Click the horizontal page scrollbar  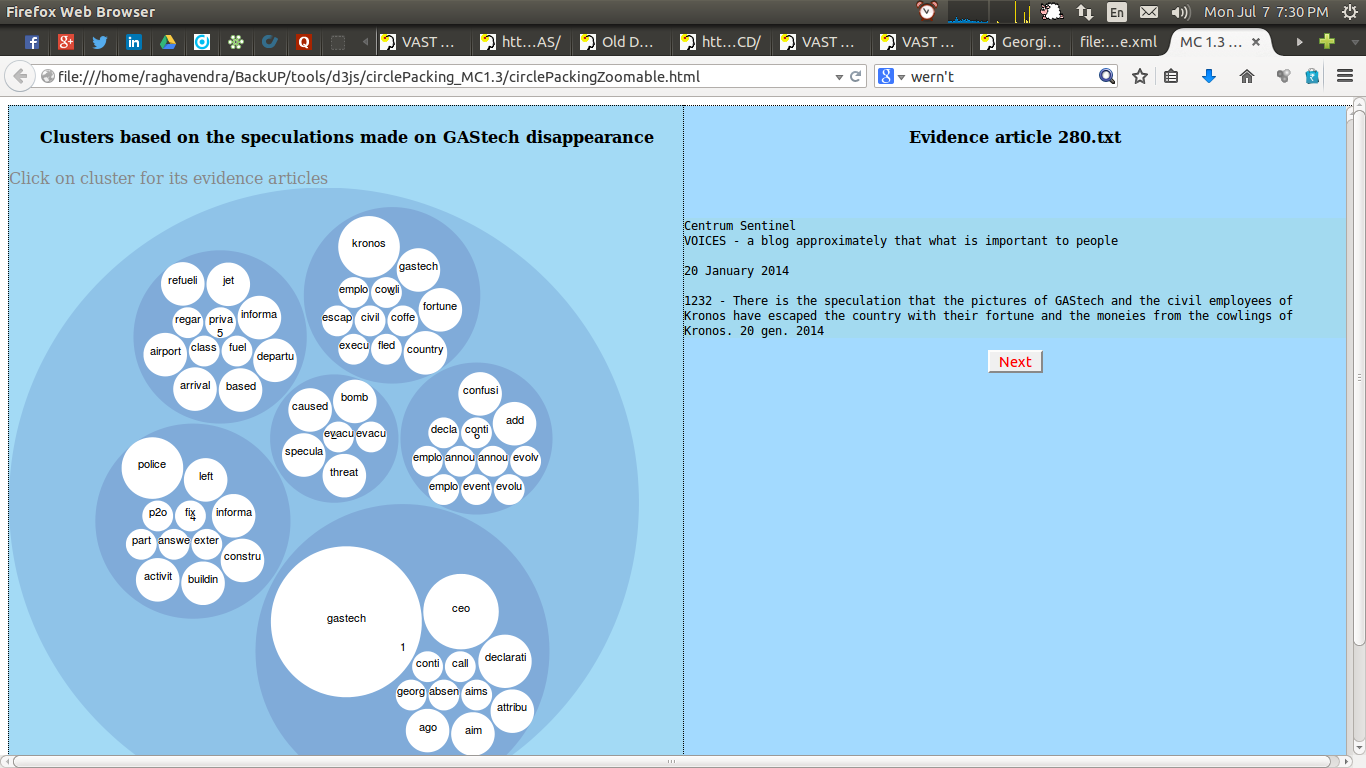tap(671, 761)
